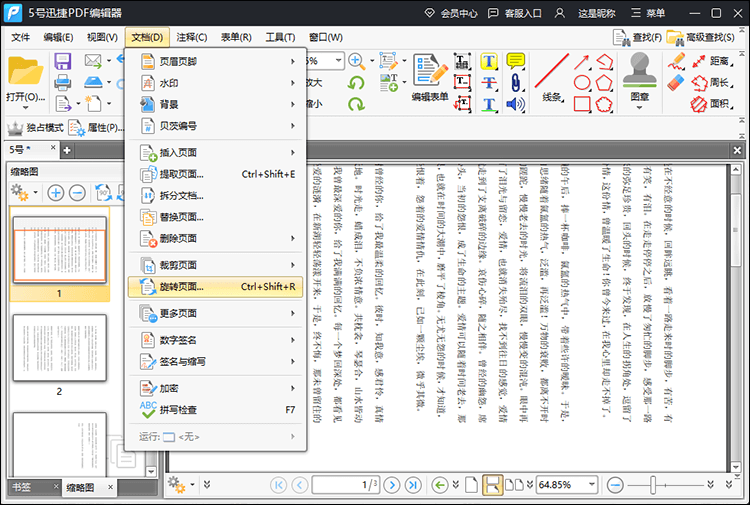Screen dimensions: 750x505
Task: Click the zoom slider handle
Action: click(x=653, y=485)
